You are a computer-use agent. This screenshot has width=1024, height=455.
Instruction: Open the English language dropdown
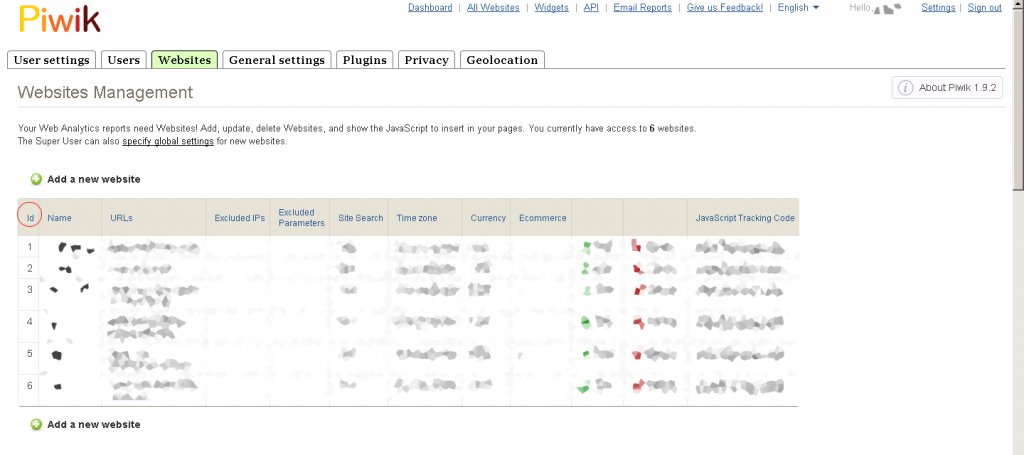798,8
